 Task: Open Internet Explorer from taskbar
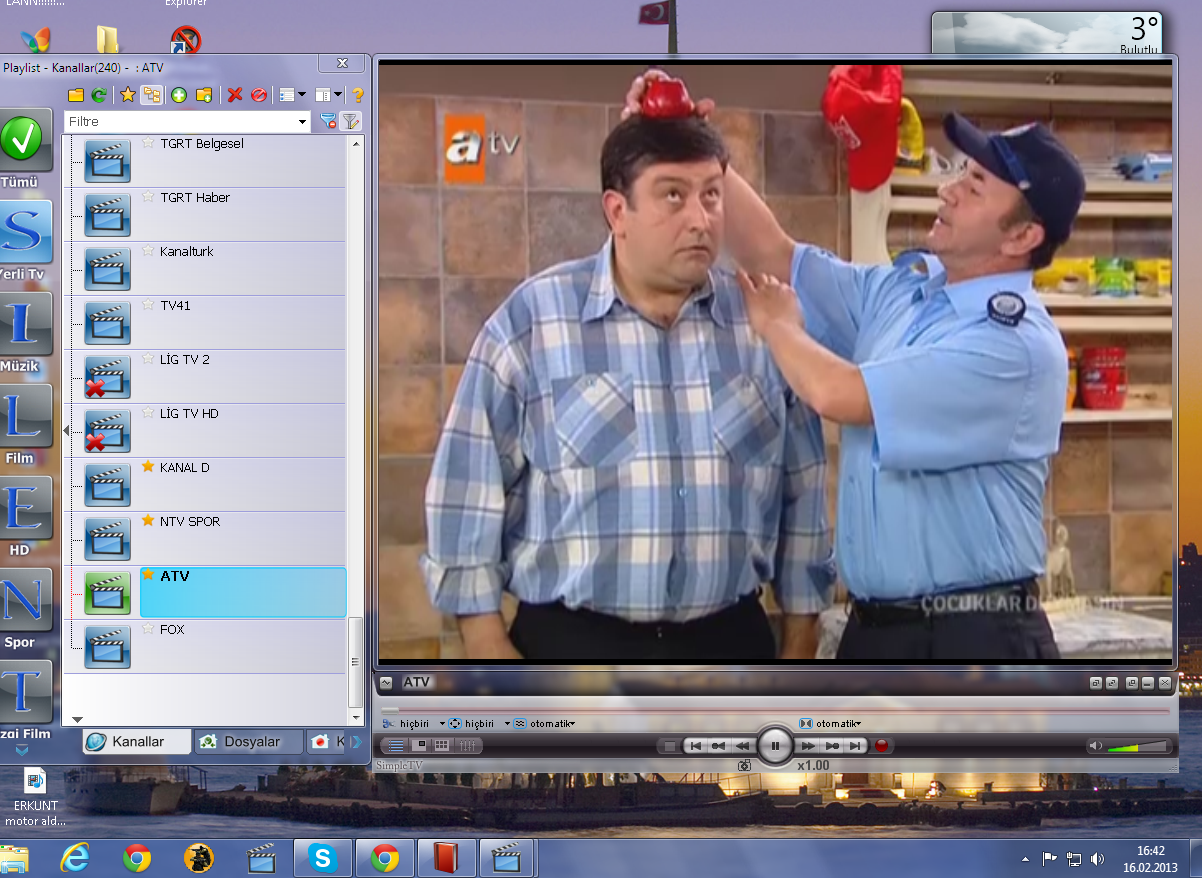pyautogui.click(x=74, y=858)
